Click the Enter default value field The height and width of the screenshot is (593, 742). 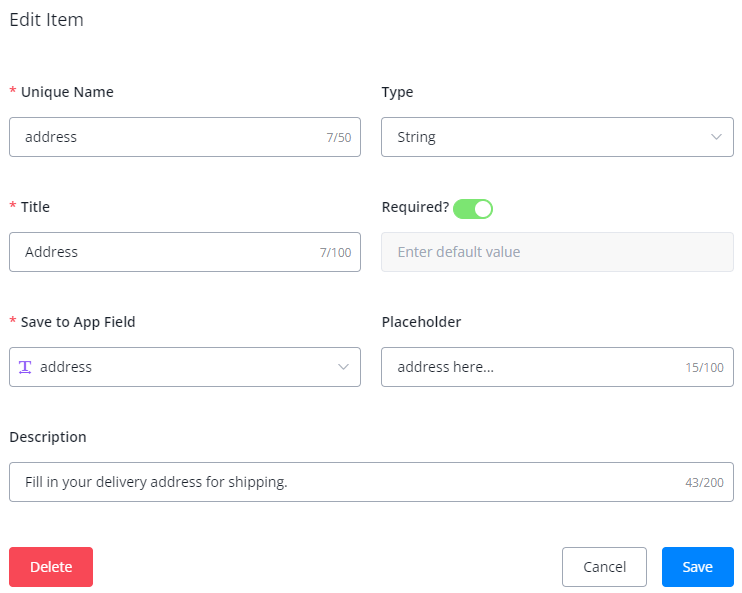557,252
